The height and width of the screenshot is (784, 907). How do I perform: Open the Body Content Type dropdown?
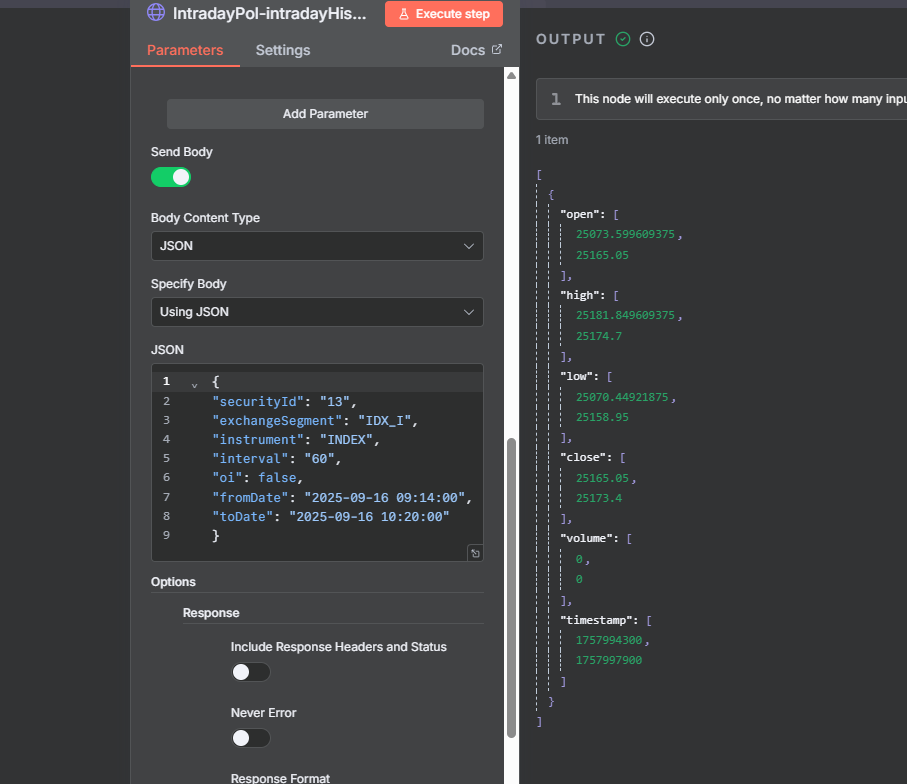point(317,246)
